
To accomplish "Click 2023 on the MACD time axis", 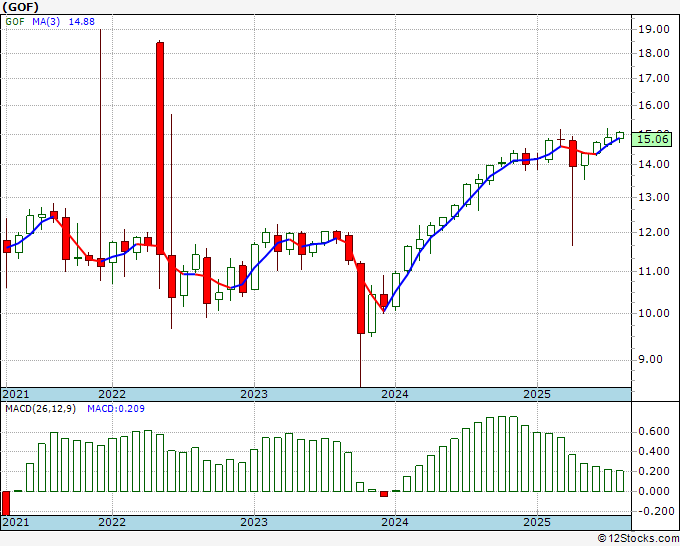I will pos(254,522).
